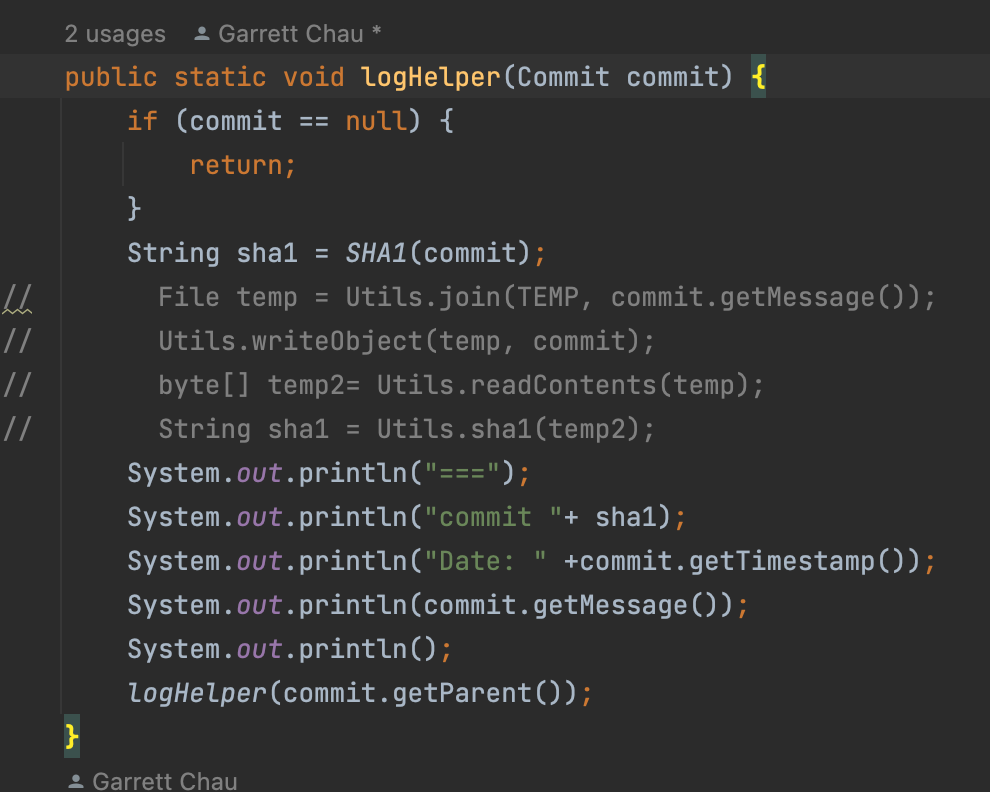This screenshot has height=792, width=990.
Task: Click the "Date: " string literal
Action: 492,561
